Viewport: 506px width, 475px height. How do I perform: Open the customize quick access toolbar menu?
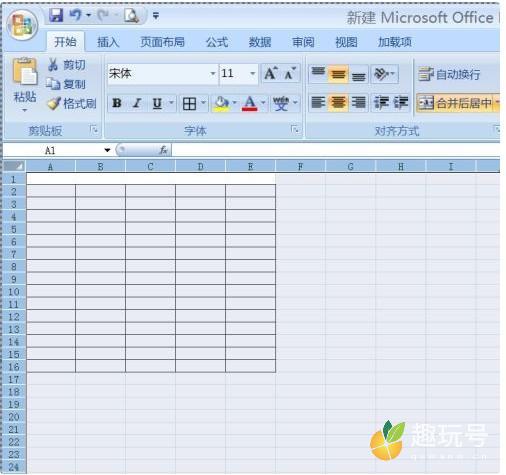point(156,16)
